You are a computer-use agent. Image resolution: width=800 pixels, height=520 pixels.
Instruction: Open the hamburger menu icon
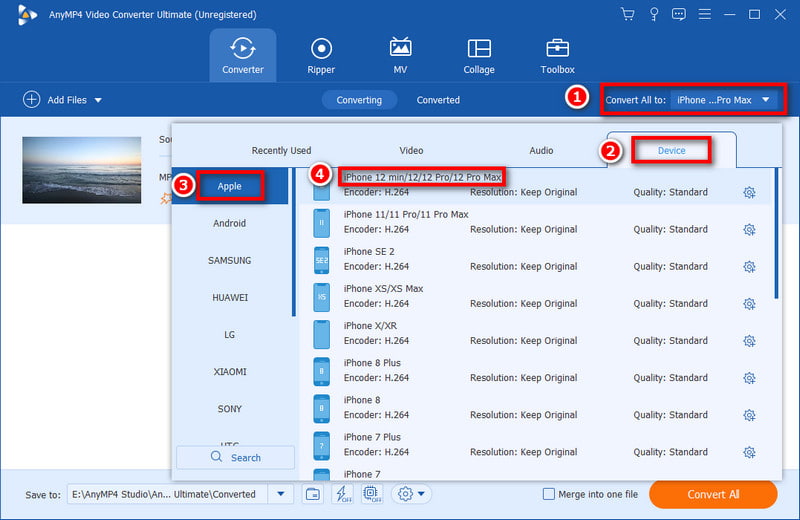pos(705,14)
